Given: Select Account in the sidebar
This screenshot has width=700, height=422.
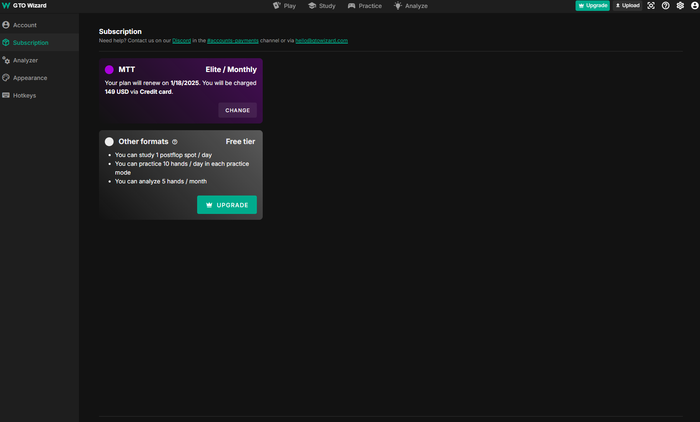Looking at the screenshot, I should click(x=39, y=25).
